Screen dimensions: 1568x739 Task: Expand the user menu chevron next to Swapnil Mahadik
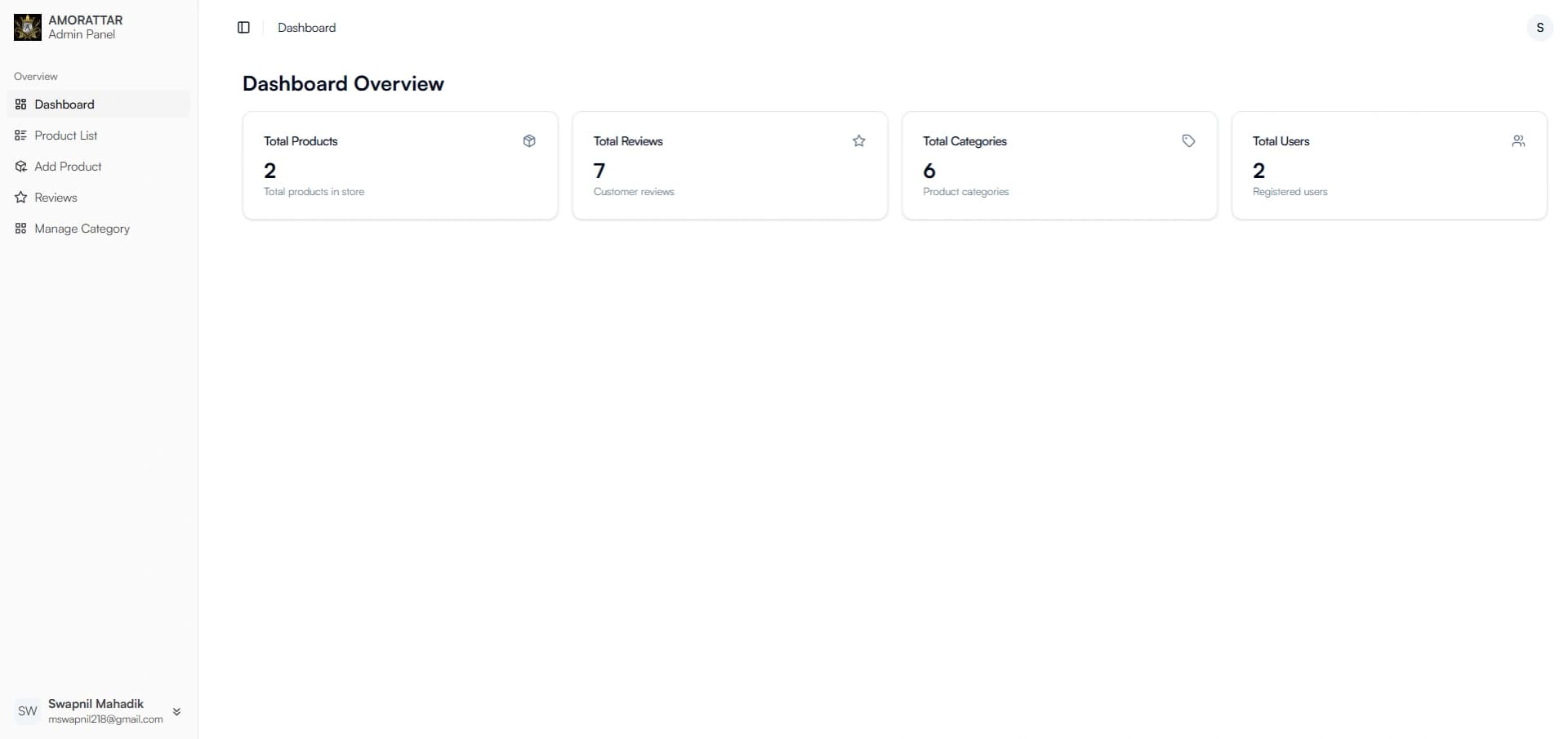tap(176, 712)
